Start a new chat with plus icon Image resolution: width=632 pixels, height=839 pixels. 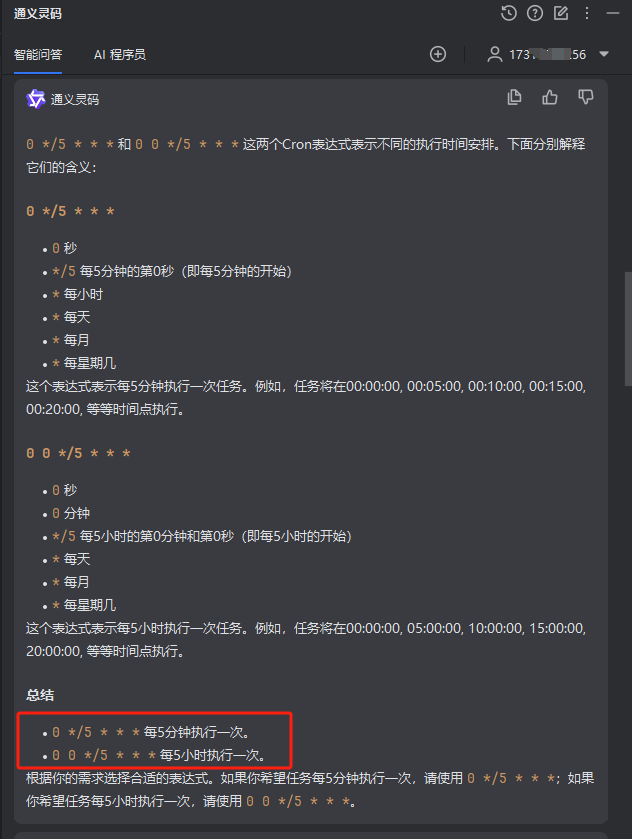(x=438, y=54)
